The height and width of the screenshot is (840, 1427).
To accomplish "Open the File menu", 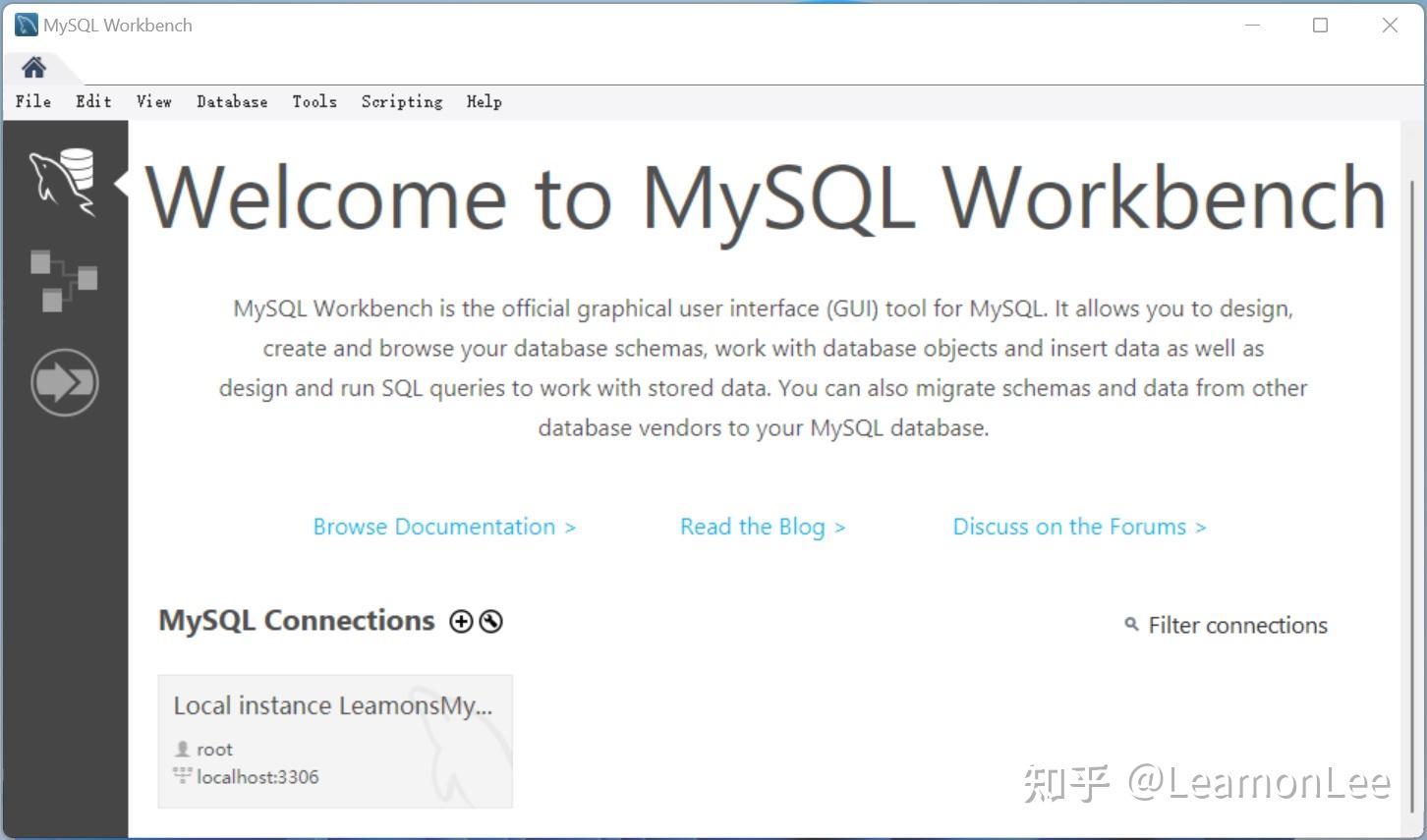I will click(x=32, y=101).
